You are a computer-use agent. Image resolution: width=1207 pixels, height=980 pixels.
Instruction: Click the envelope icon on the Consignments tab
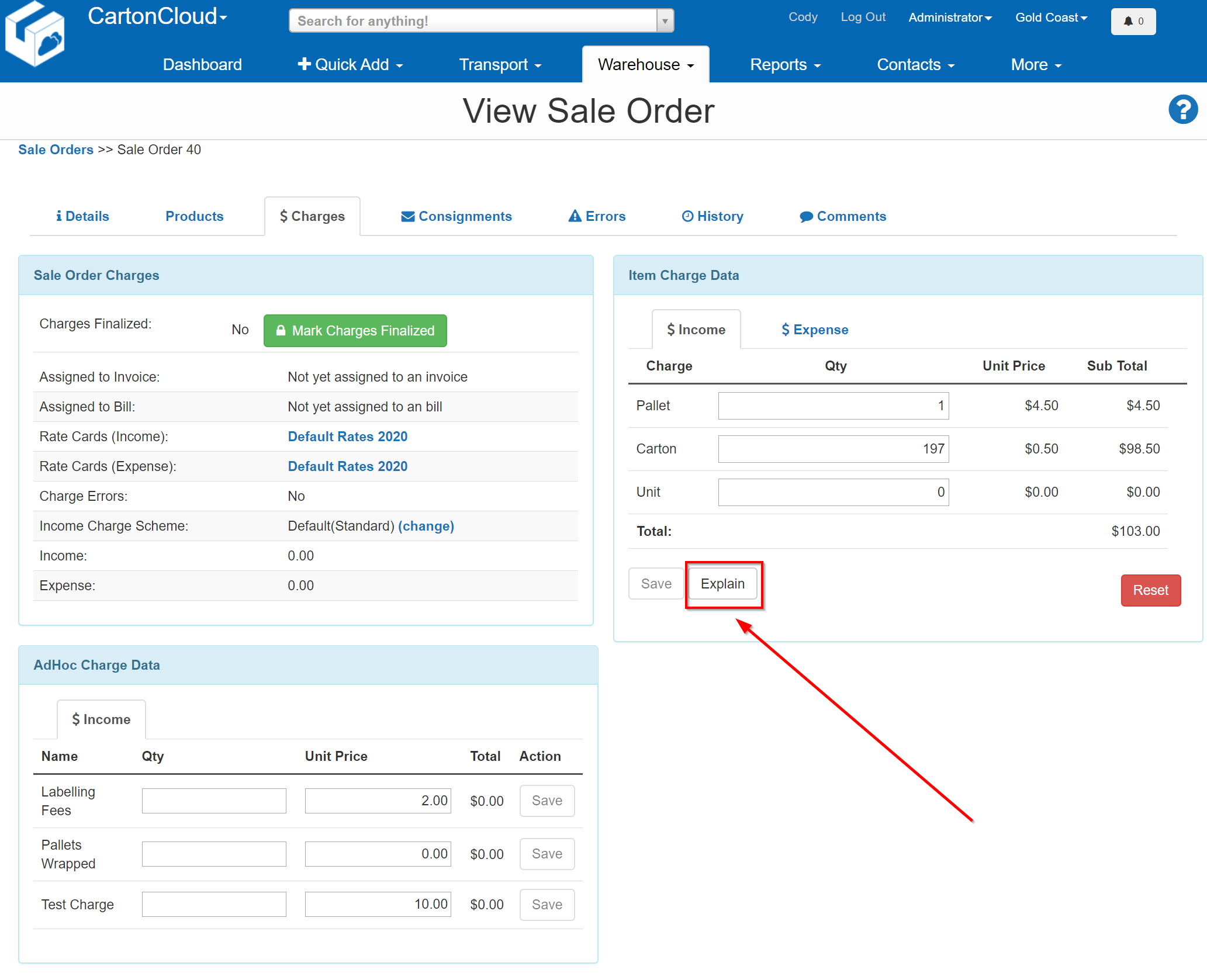click(407, 216)
